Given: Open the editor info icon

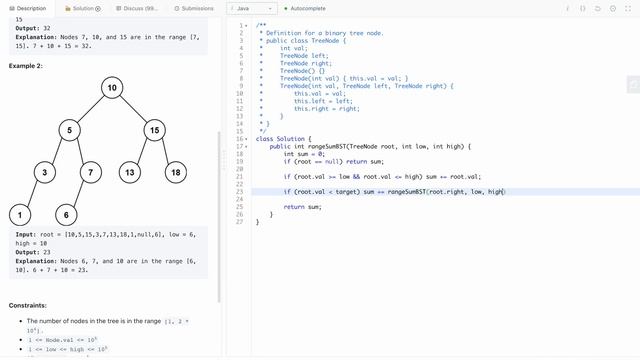Looking at the screenshot, I should click(x=567, y=8).
